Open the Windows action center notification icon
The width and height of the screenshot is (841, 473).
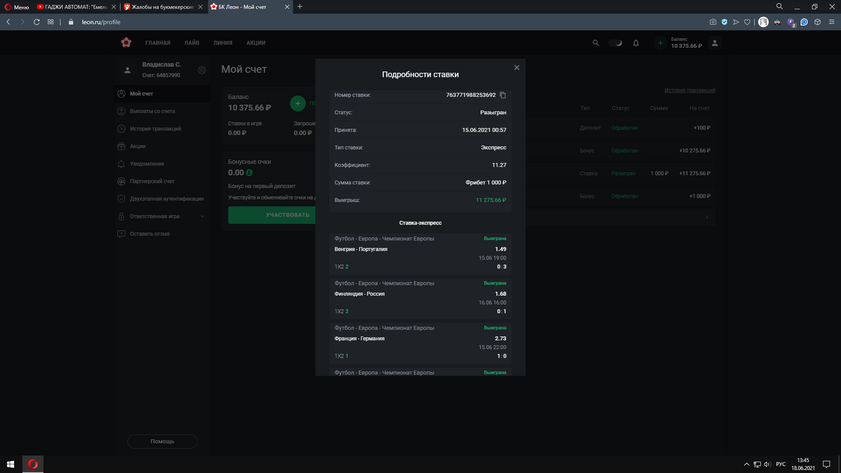point(827,464)
